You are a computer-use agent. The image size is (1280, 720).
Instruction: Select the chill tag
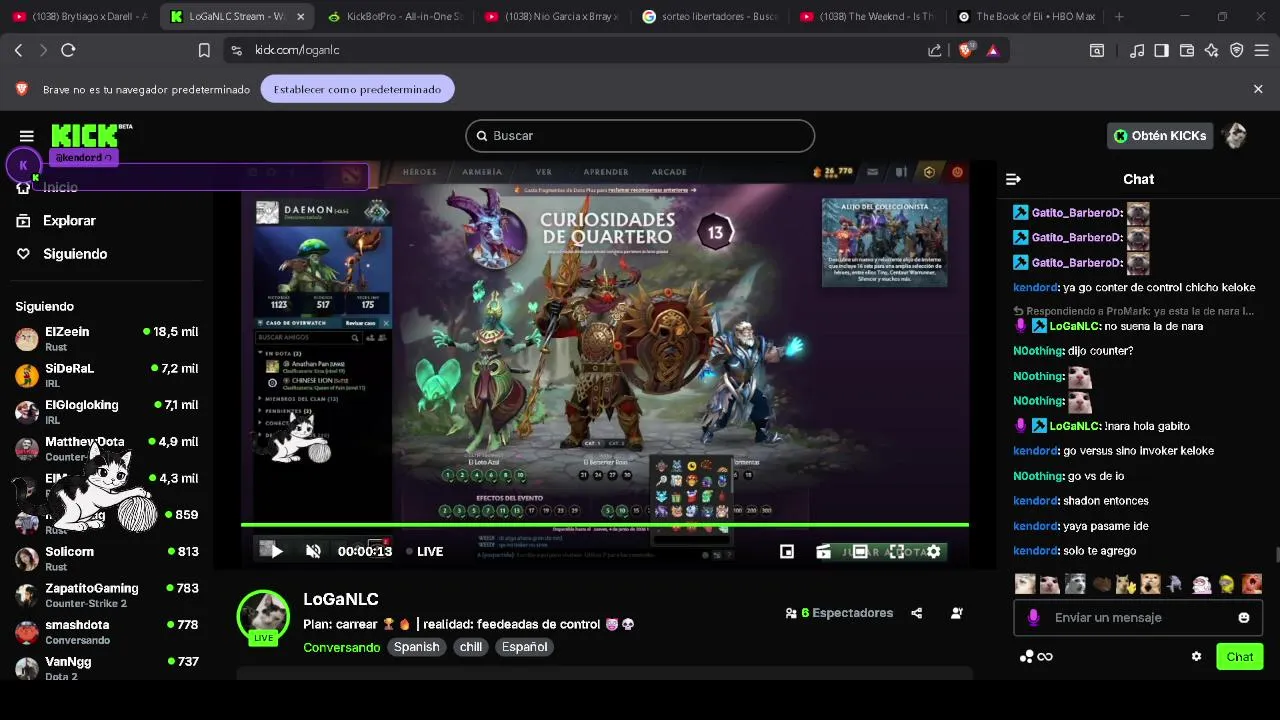(471, 647)
